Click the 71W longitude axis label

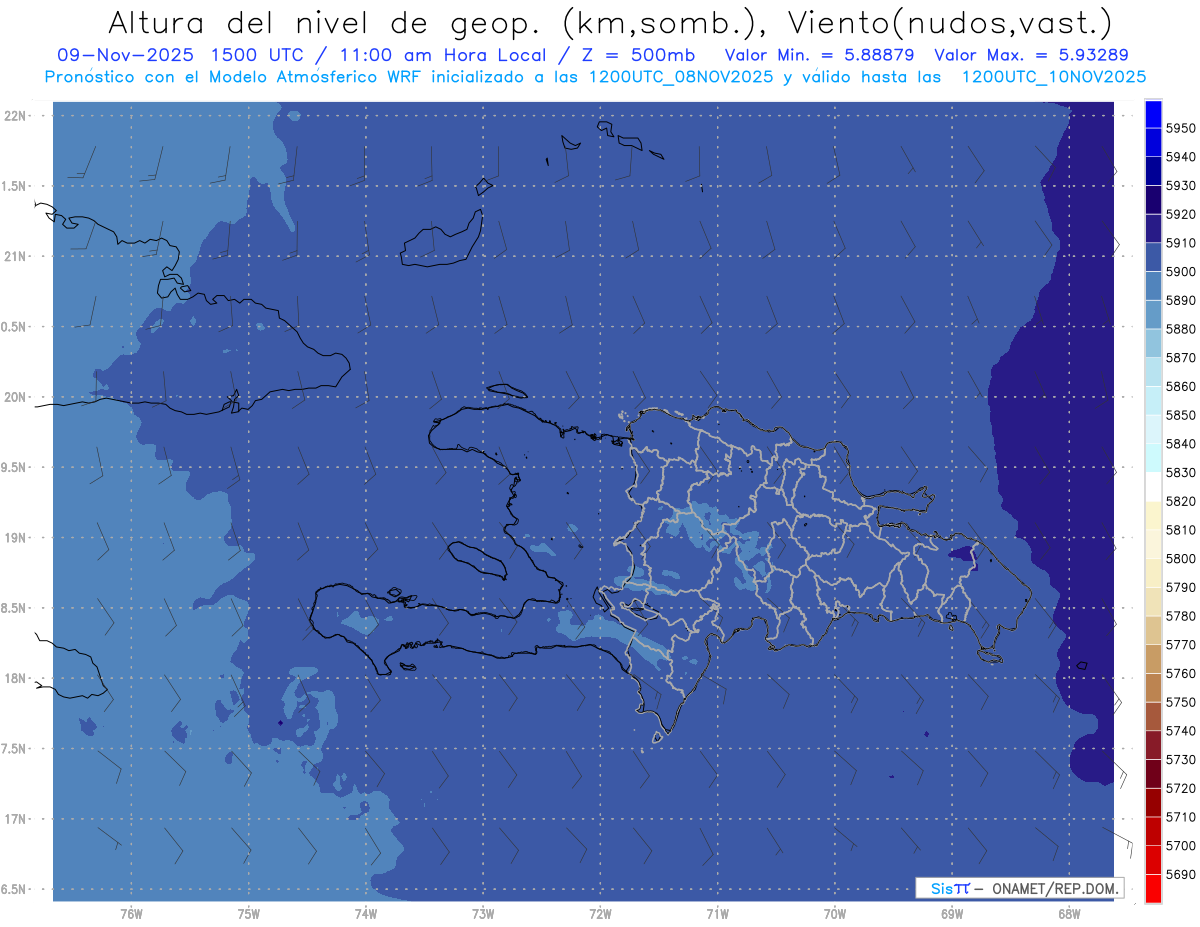(x=717, y=914)
